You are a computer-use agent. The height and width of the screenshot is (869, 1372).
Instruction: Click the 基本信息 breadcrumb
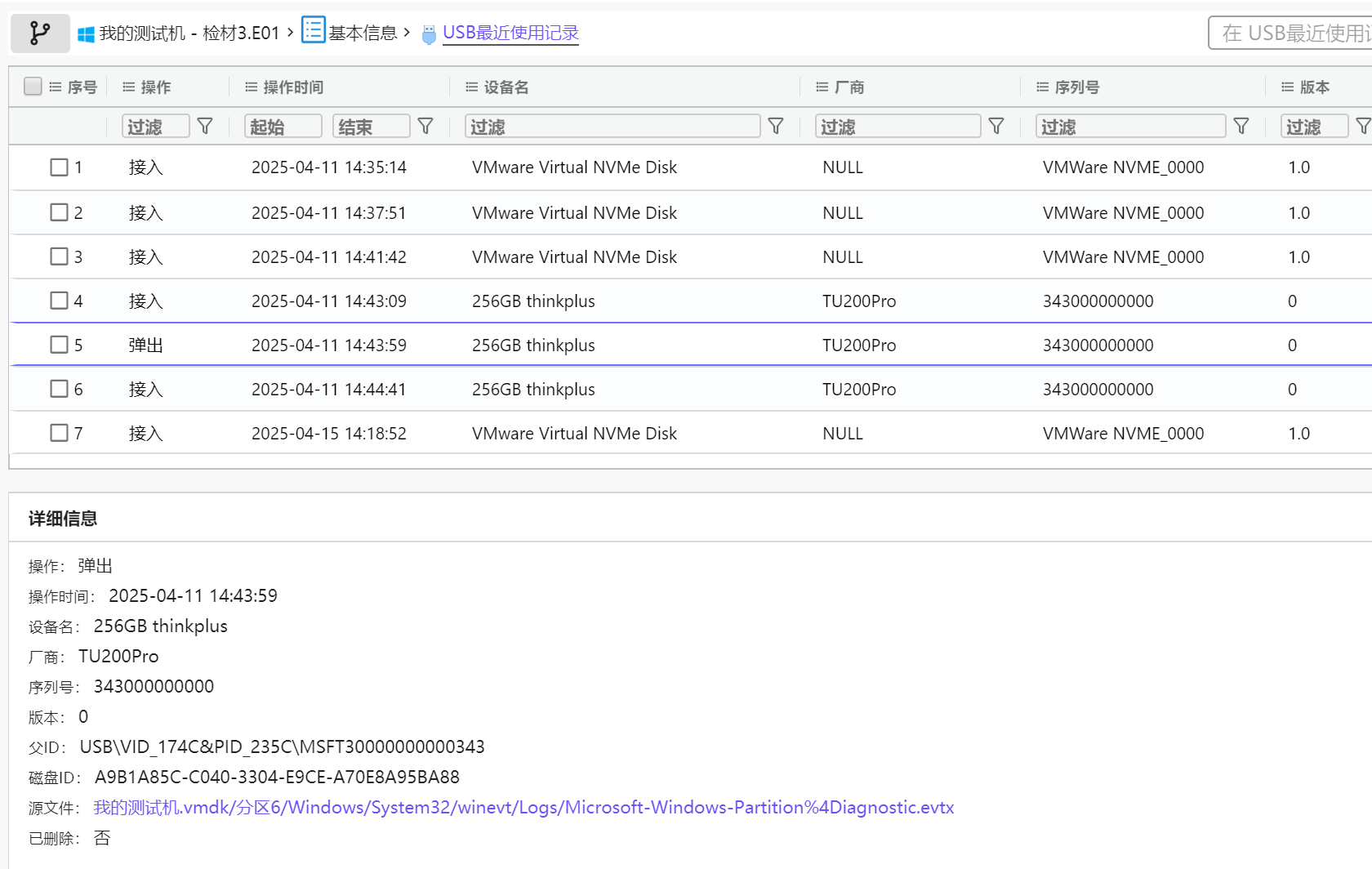pyautogui.click(x=363, y=33)
